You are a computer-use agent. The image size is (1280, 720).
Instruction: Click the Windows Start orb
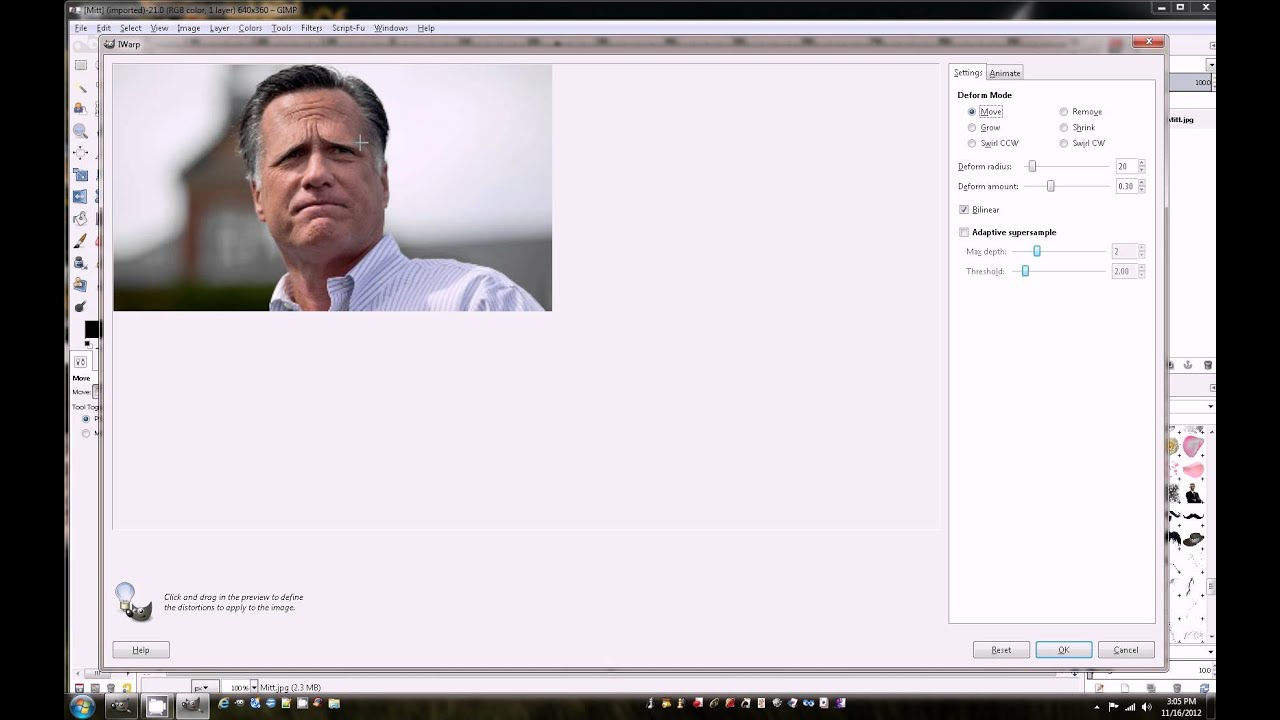pyautogui.click(x=82, y=706)
